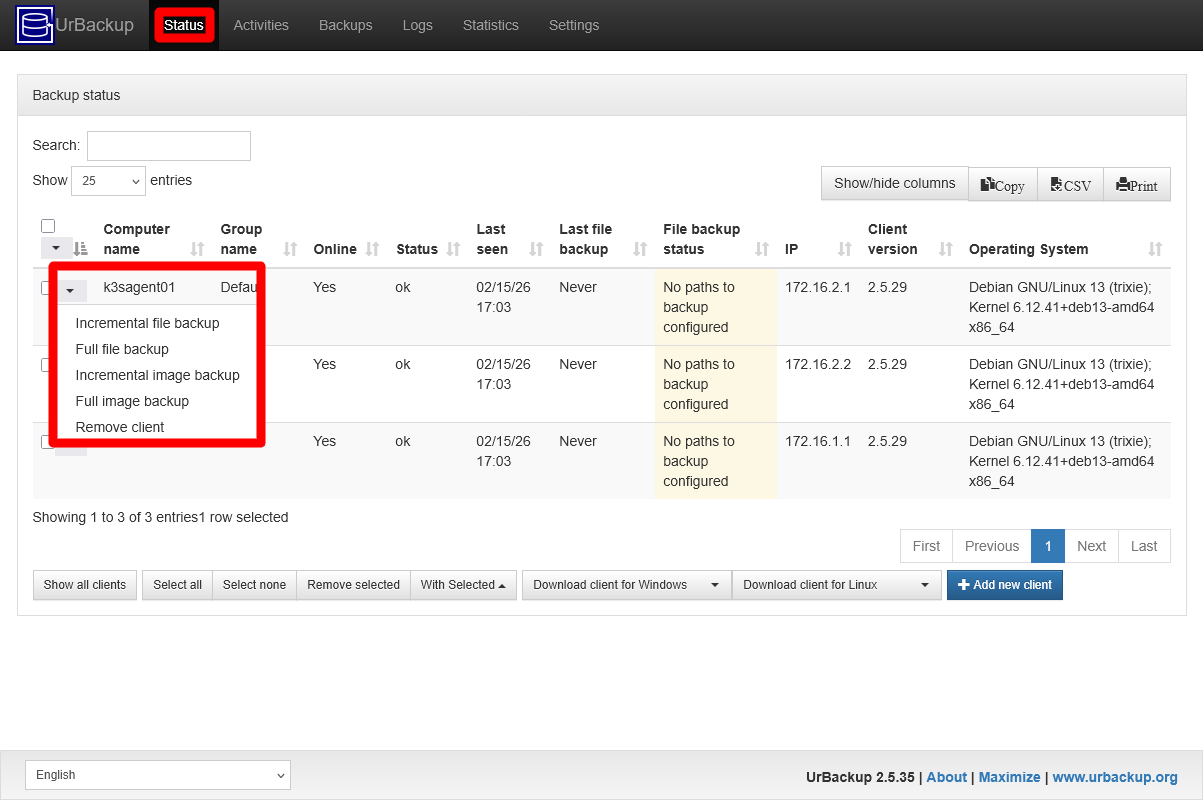The width and height of the screenshot is (1203, 806).
Task: Click the Copy to clipboard icon
Action: click(988, 184)
